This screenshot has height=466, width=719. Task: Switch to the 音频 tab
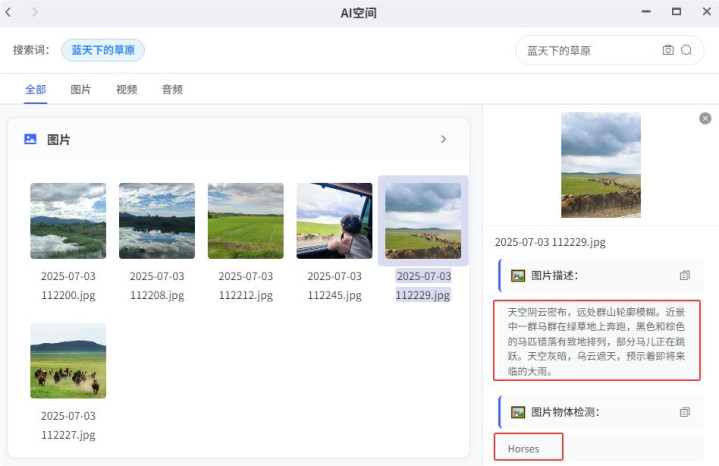[172, 90]
